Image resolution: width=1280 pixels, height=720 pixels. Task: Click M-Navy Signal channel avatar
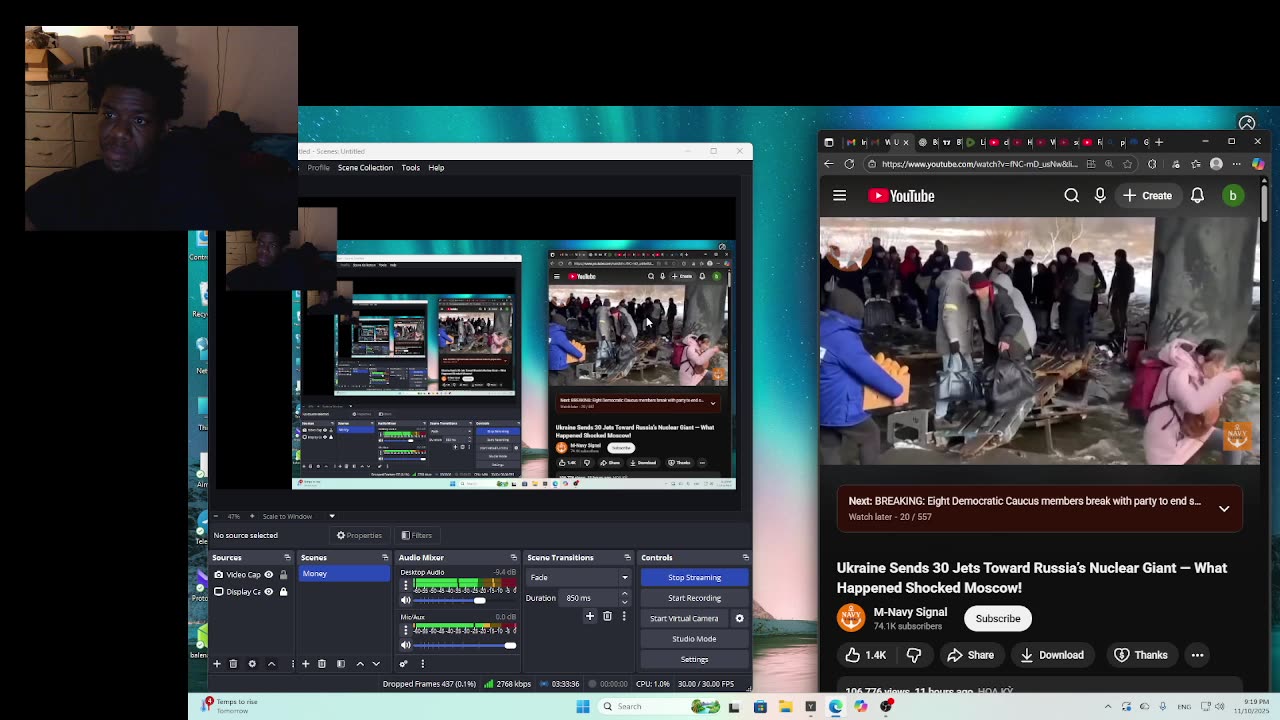pyautogui.click(x=851, y=618)
